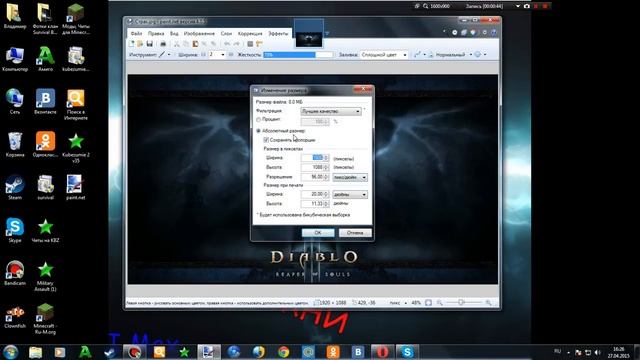640x360 pixels.
Task: Click the minus icon beside brush width
Action: 203,55
